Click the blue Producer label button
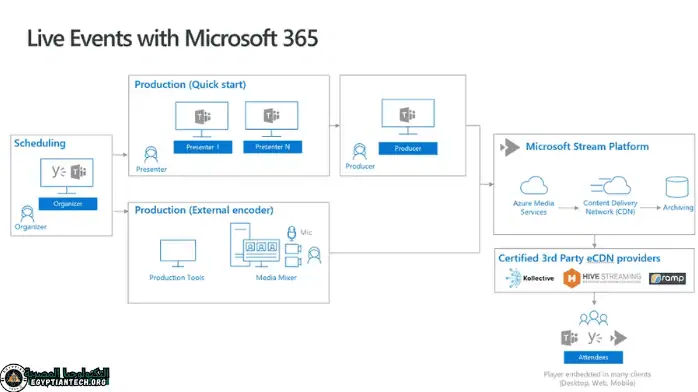Screen dimensions: 698x392 (408, 149)
